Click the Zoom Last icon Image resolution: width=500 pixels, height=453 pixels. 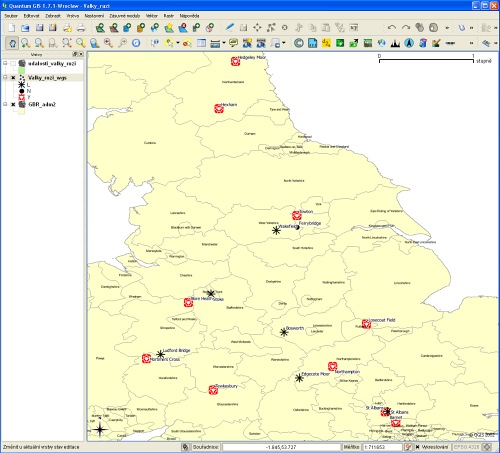coord(108,43)
